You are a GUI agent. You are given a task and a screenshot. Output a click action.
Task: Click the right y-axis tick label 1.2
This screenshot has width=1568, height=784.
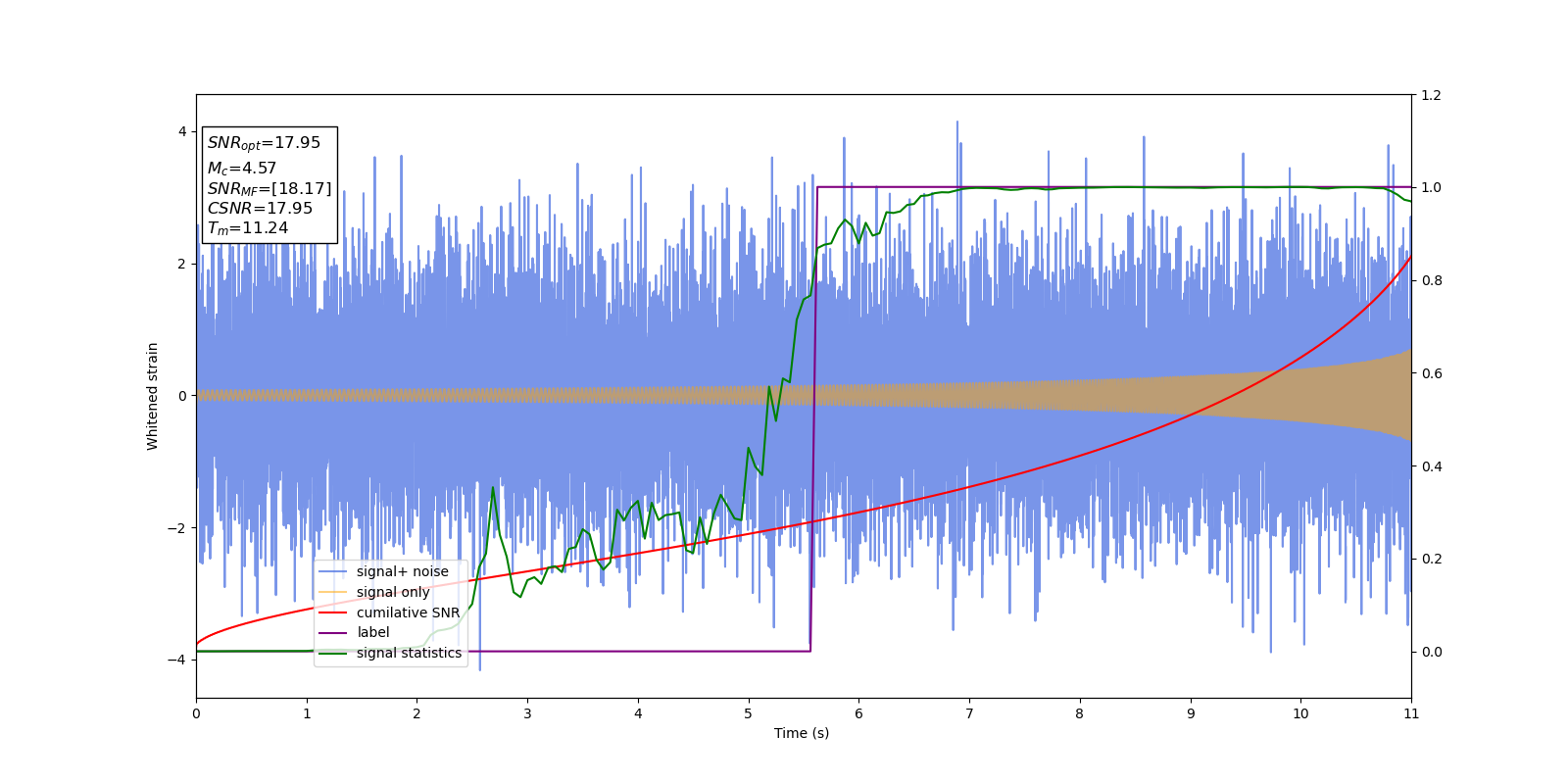pyautogui.click(x=1431, y=95)
